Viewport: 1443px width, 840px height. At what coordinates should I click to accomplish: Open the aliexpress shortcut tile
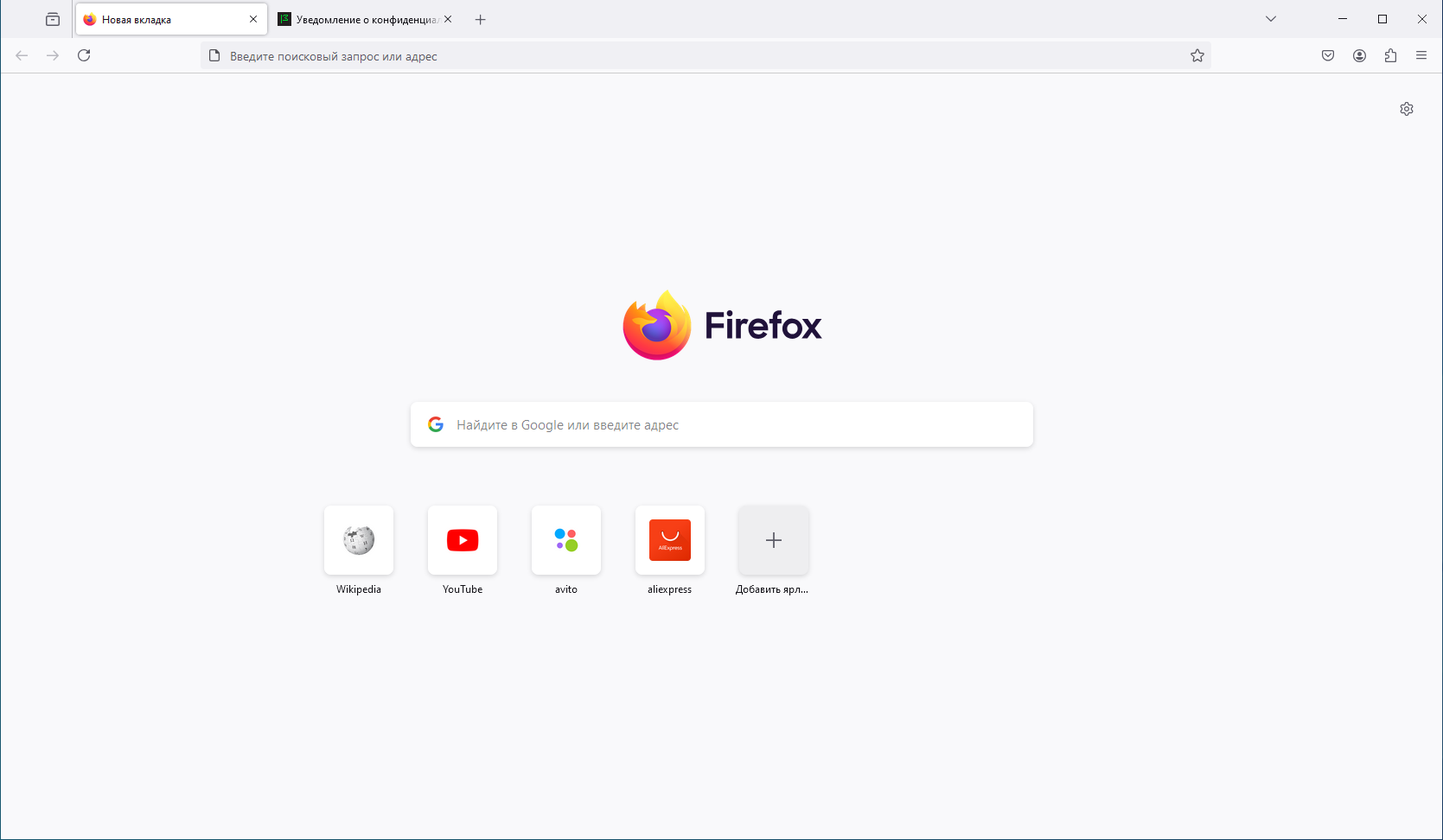[x=670, y=540]
